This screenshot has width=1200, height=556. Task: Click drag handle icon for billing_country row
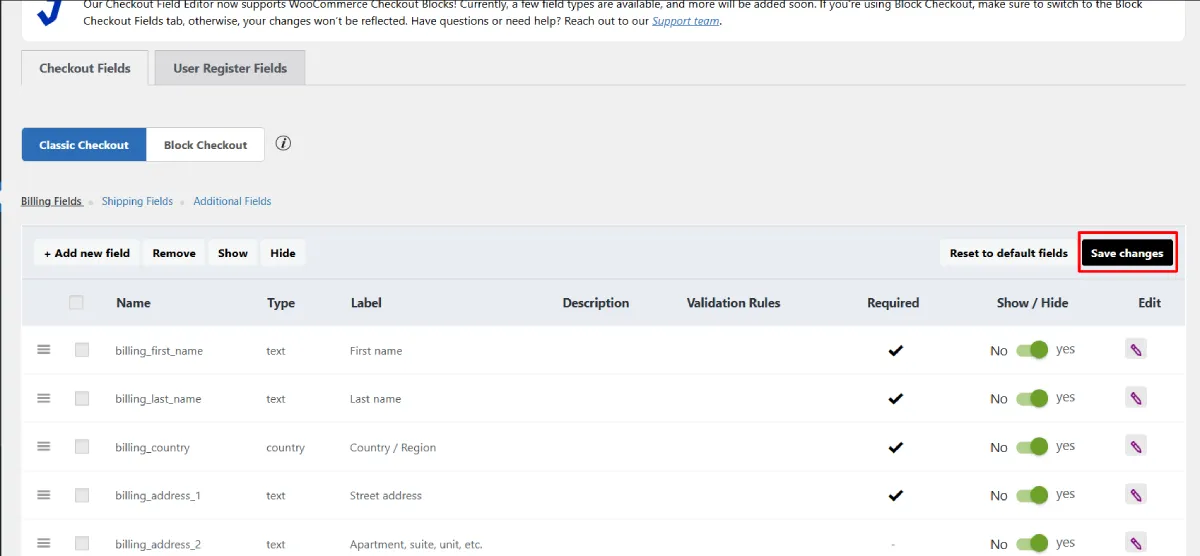pos(44,447)
